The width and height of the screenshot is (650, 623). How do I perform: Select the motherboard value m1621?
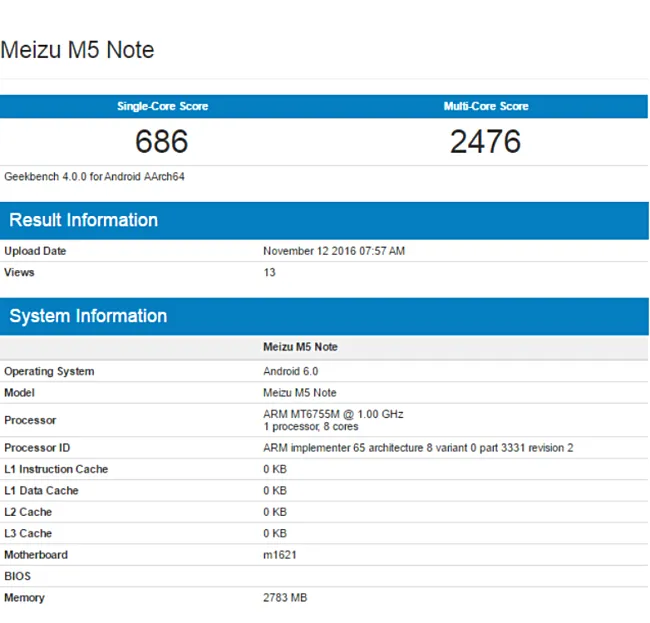pos(279,555)
